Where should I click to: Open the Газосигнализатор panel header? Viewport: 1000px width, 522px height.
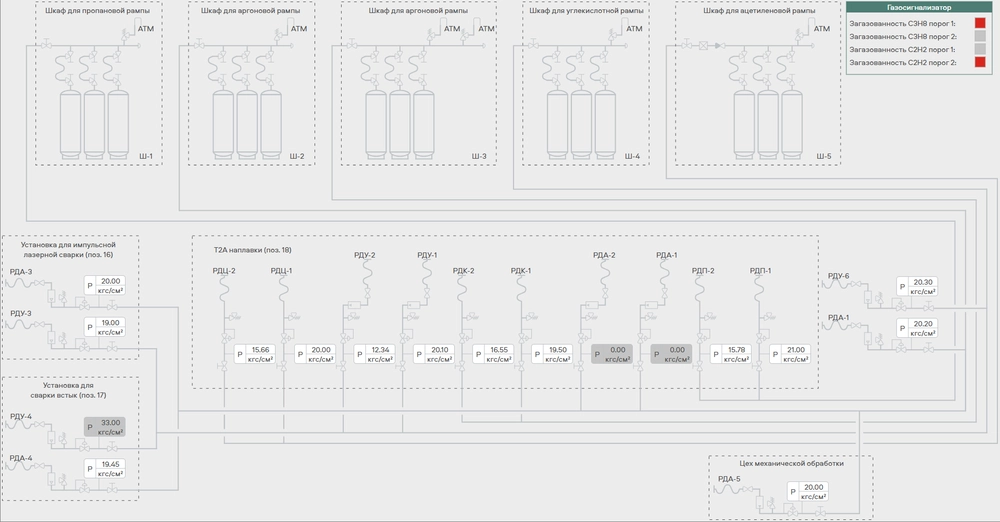coord(921,8)
